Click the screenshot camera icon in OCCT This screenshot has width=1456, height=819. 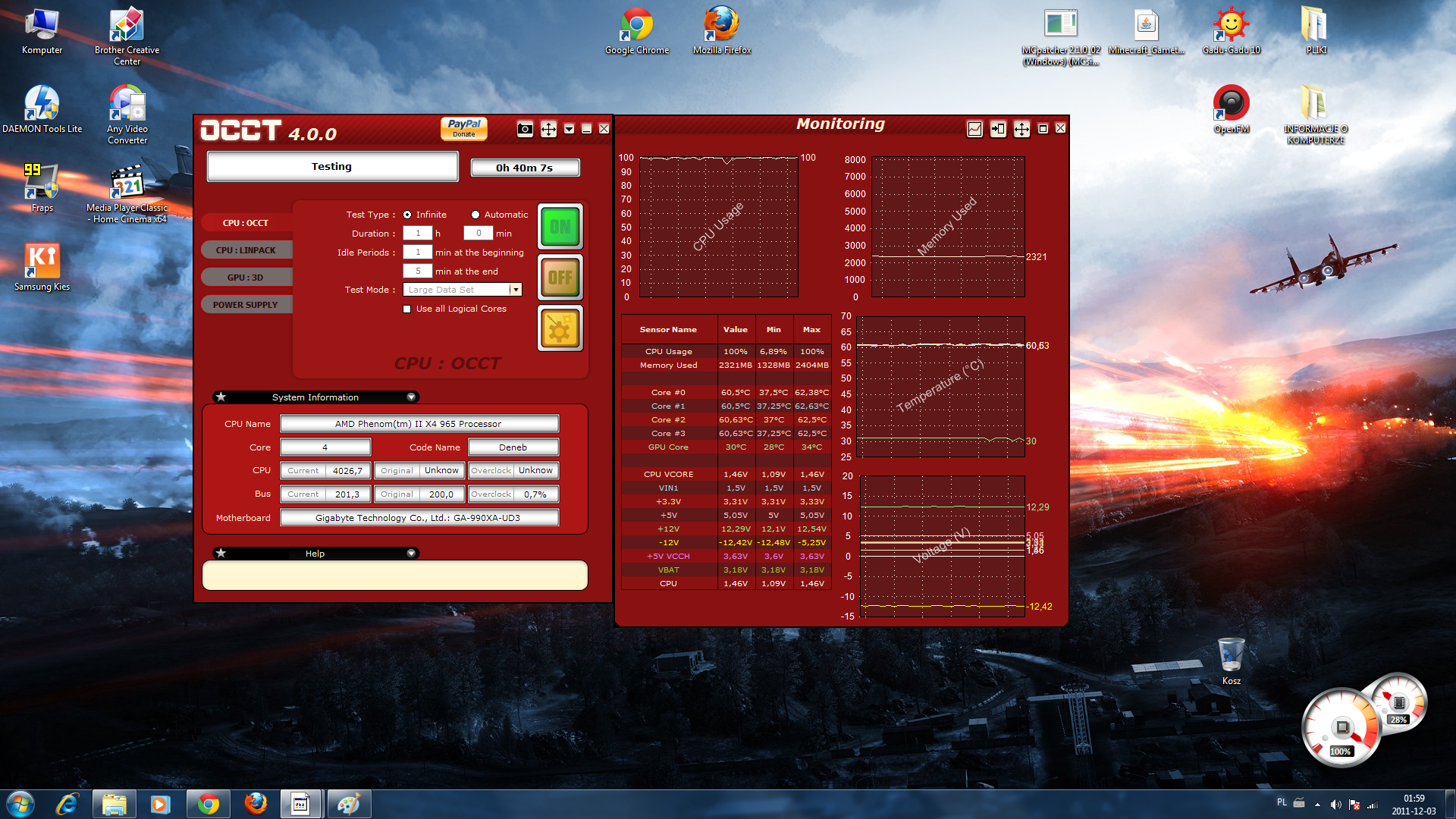click(525, 129)
